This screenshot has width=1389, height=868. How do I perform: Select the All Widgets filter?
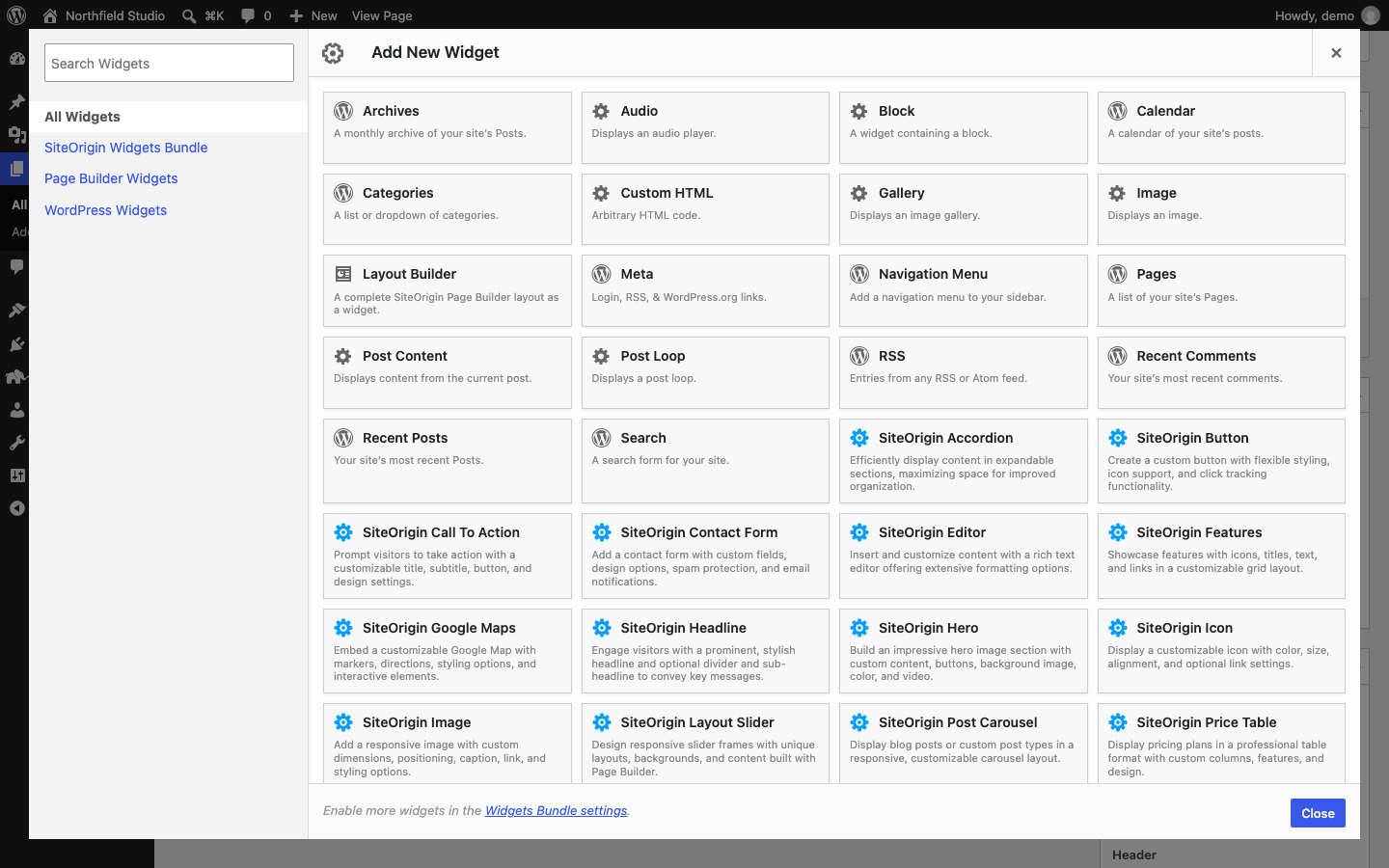click(169, 117)
